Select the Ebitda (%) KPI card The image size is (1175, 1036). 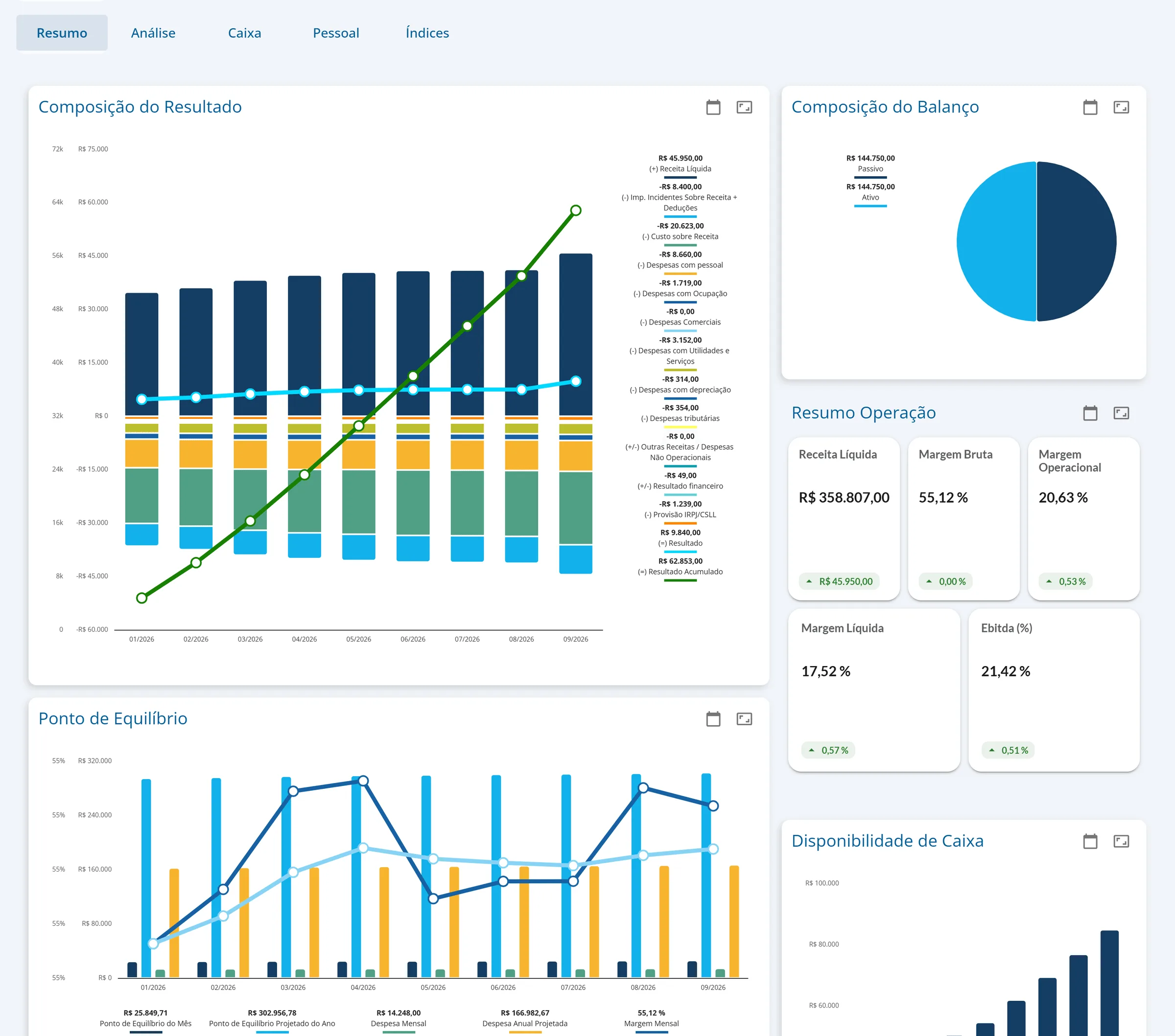click(1054, 691)
